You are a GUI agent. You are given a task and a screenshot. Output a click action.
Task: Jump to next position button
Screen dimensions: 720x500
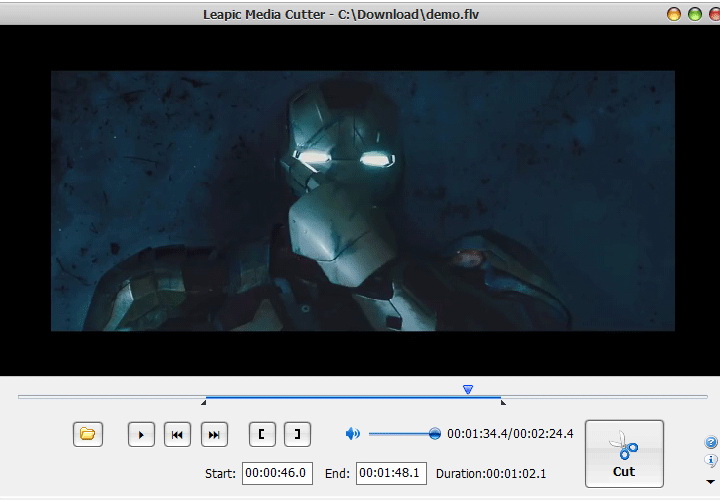click(x=214, y=434)
